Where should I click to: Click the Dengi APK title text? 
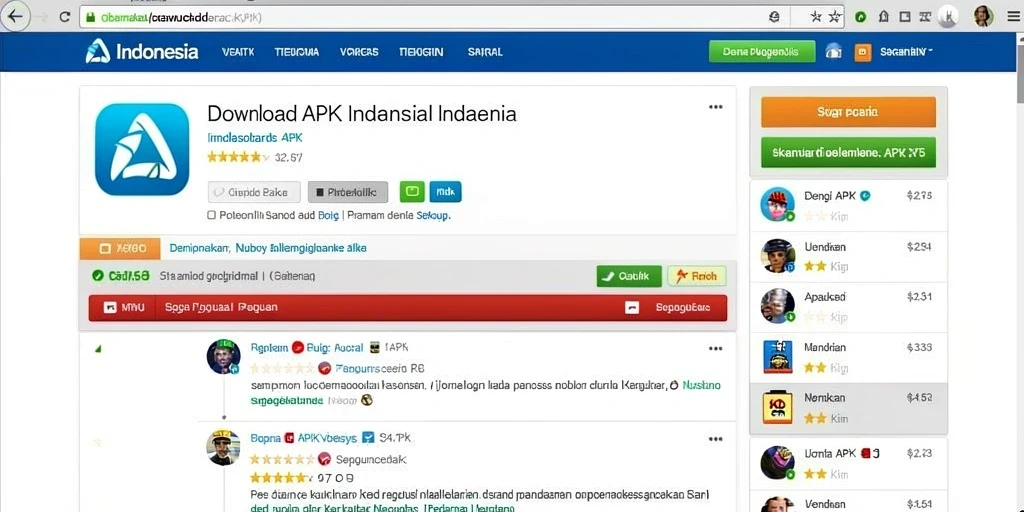click(x=829, y=195)
